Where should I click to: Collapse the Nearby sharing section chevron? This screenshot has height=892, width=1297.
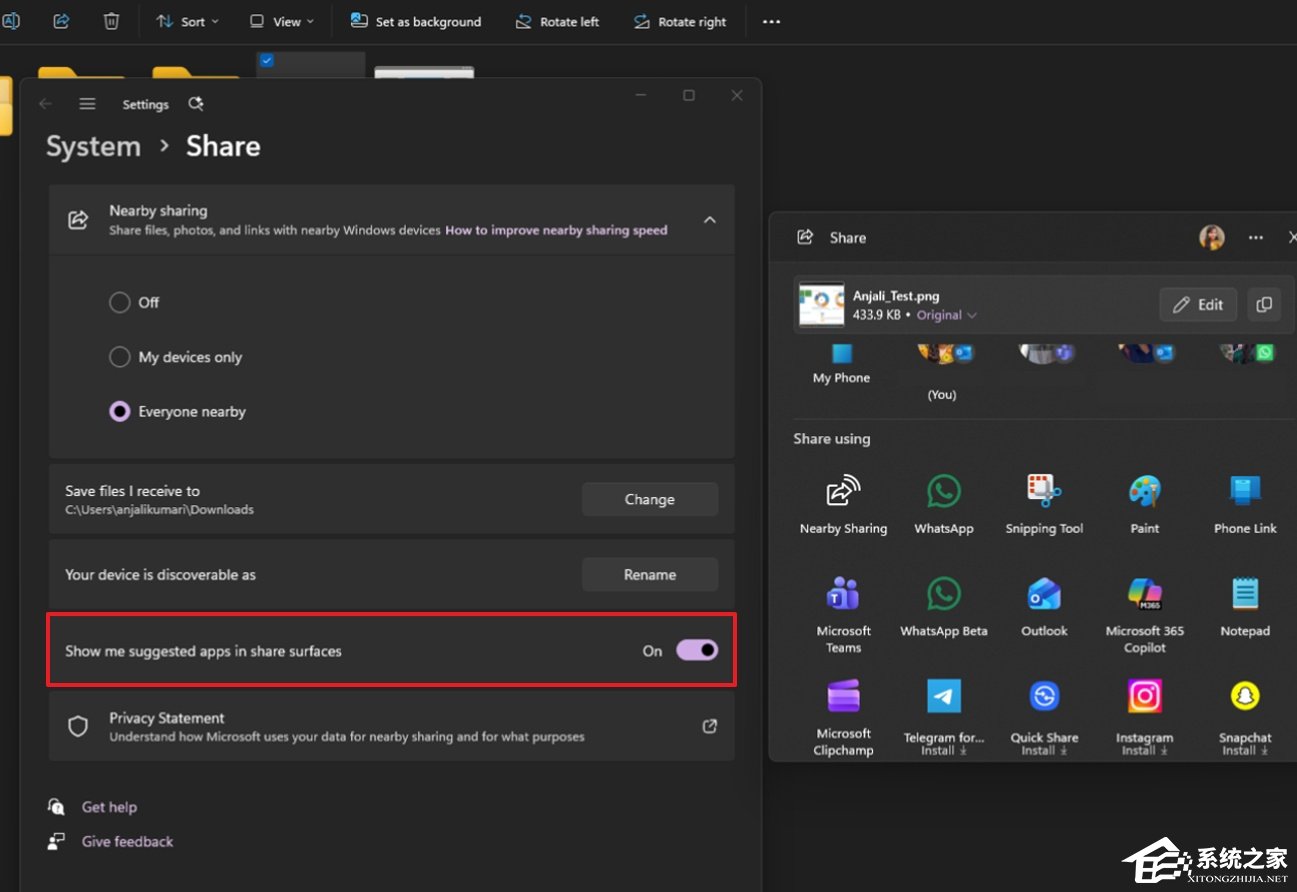[710, 220]
